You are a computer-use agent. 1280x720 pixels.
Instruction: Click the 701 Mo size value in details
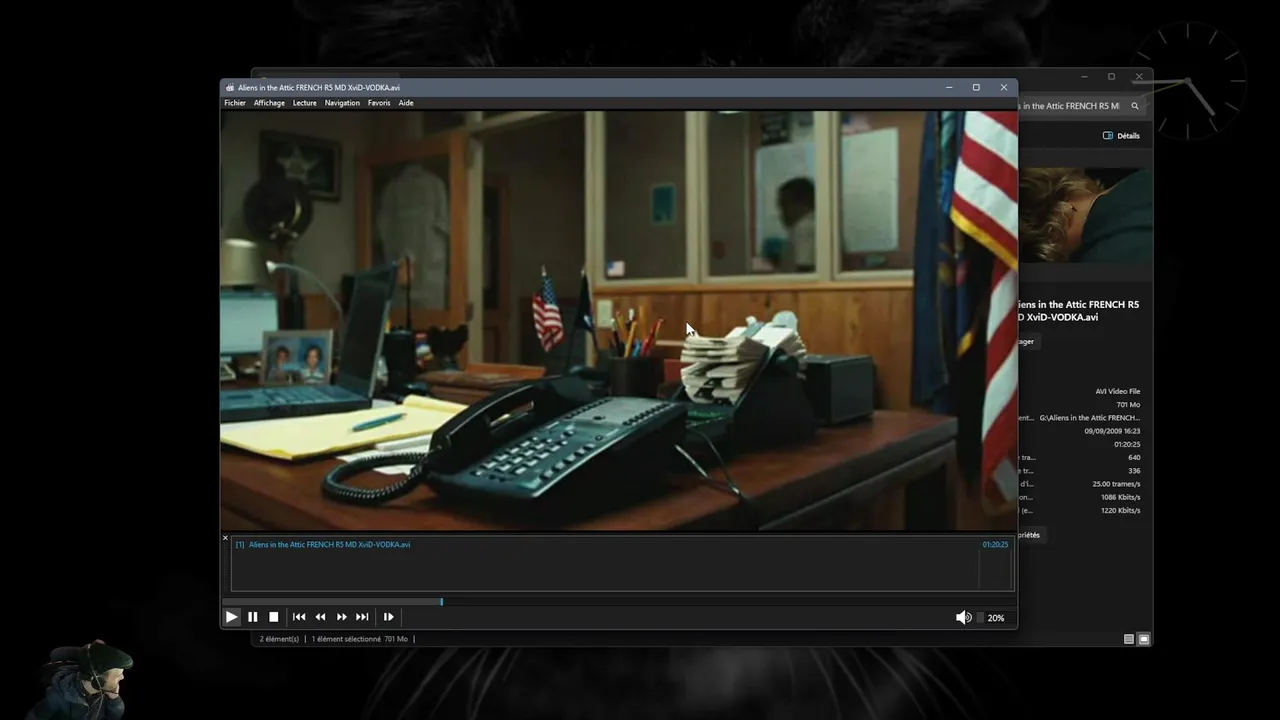point(1128,405)
